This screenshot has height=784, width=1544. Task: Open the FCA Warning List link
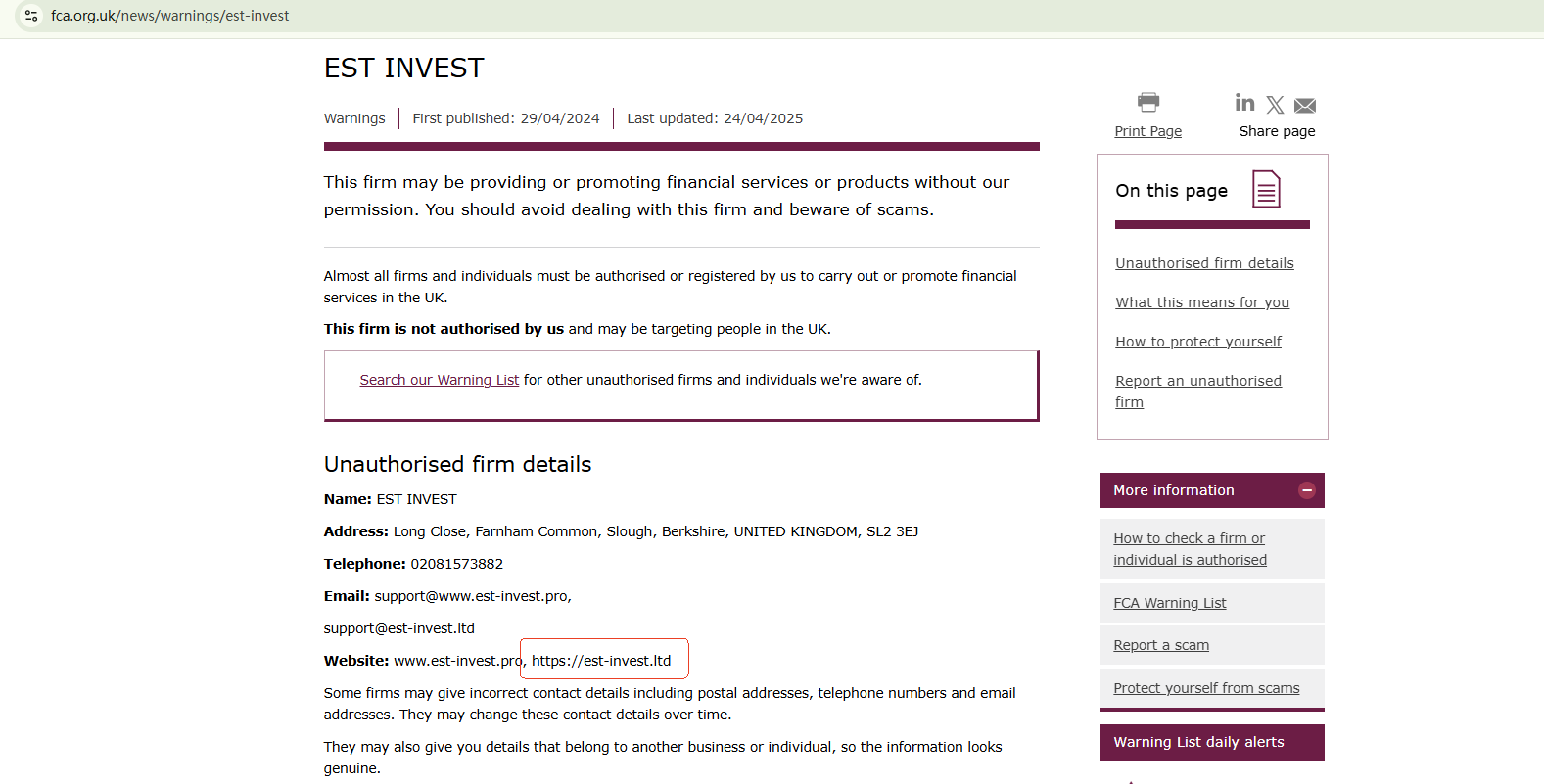click(x=1169, y=603)
